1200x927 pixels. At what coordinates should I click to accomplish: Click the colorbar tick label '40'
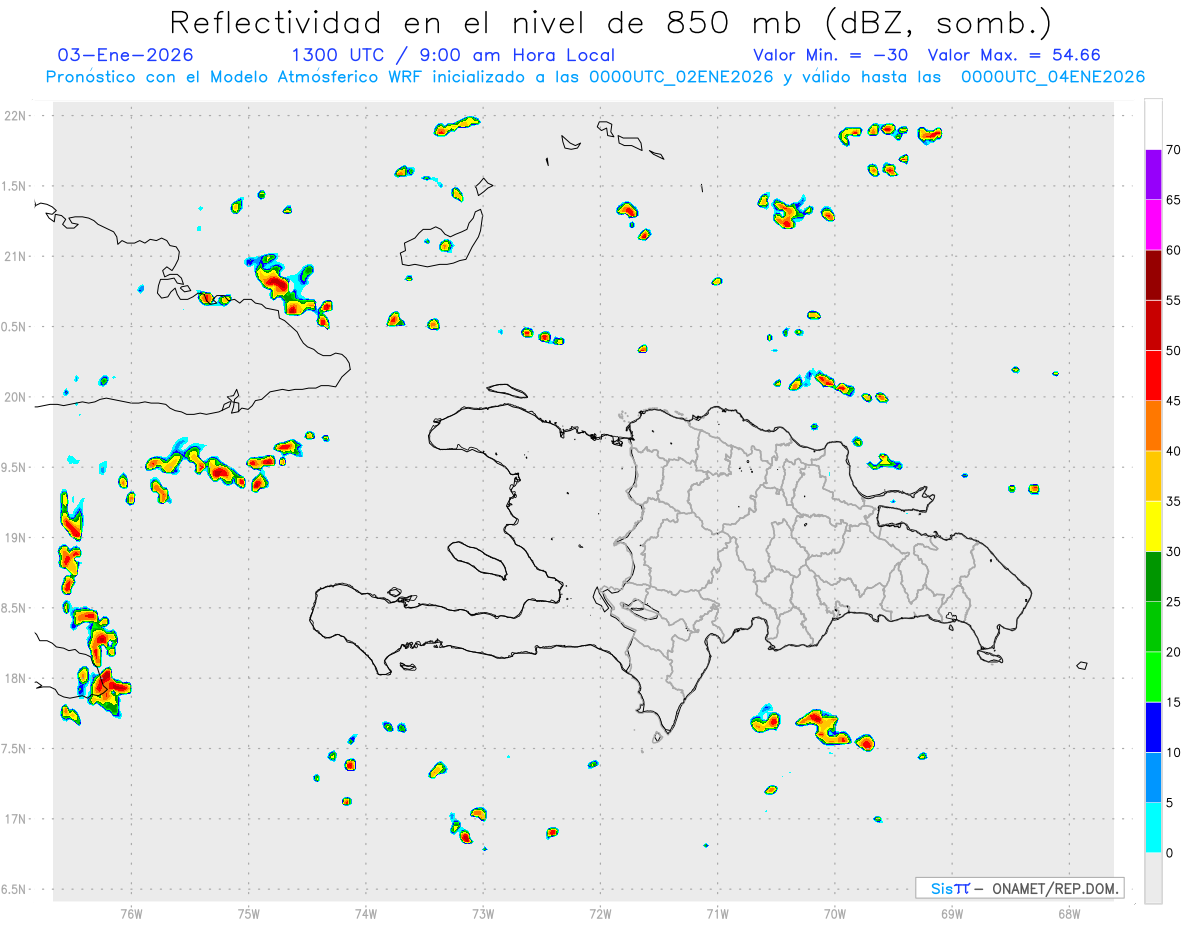point(1173,451)
